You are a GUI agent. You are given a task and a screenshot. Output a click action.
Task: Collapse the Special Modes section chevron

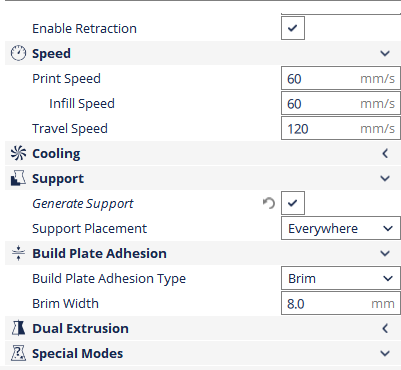(385, 353)
